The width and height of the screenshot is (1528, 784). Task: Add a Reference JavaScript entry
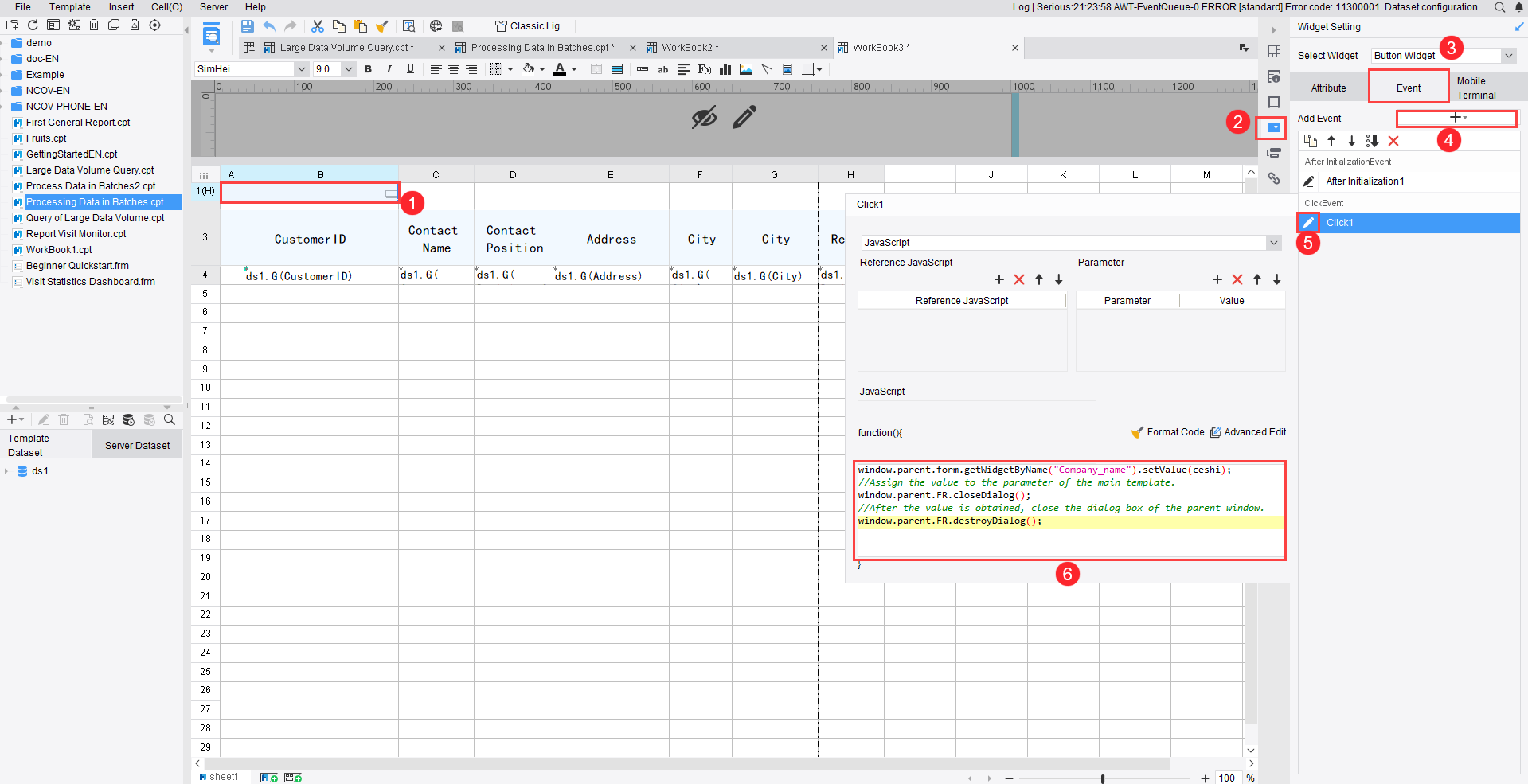point(999,279)
